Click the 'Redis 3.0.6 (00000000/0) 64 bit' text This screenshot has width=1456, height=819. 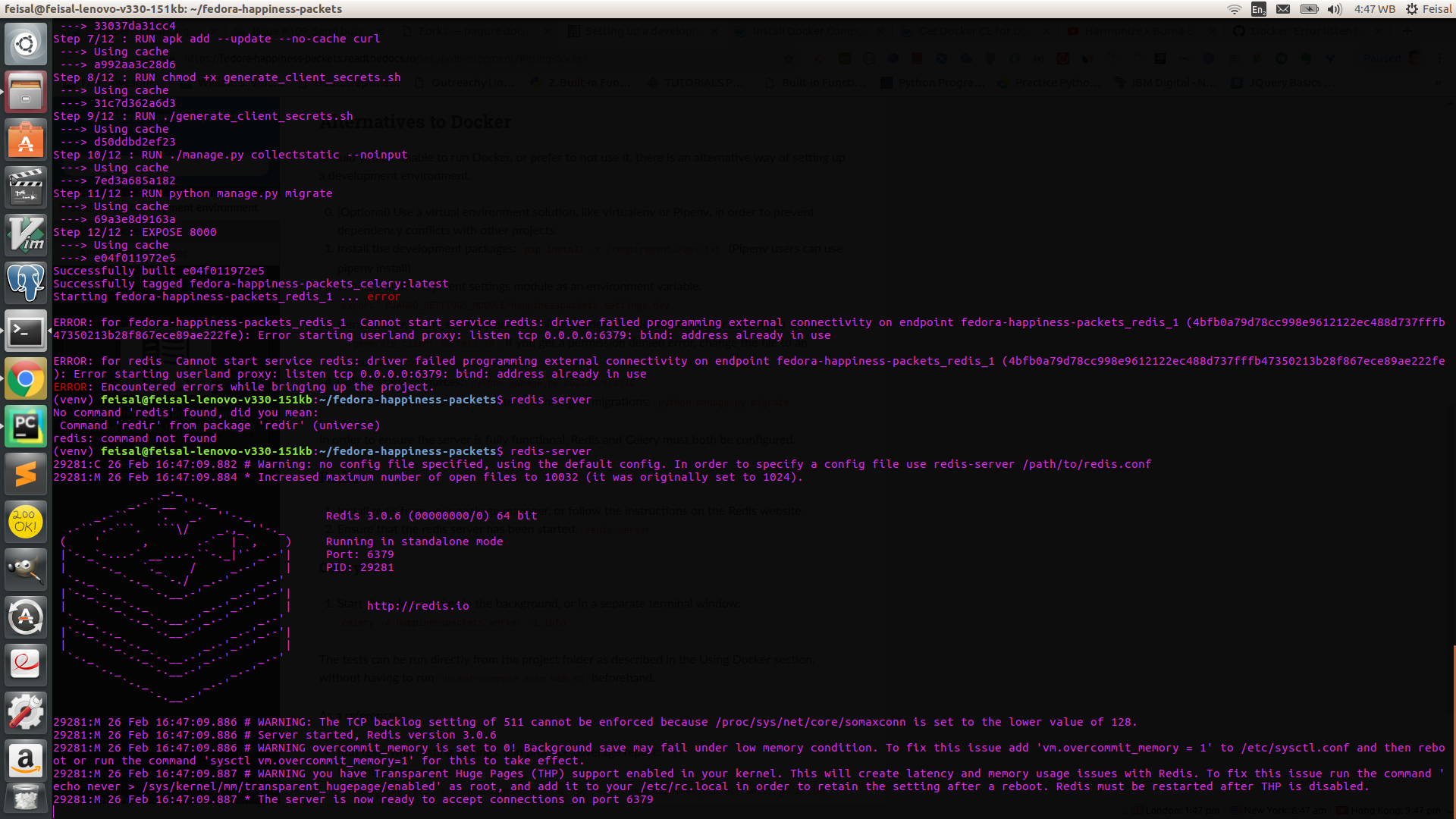coord(431,516)
